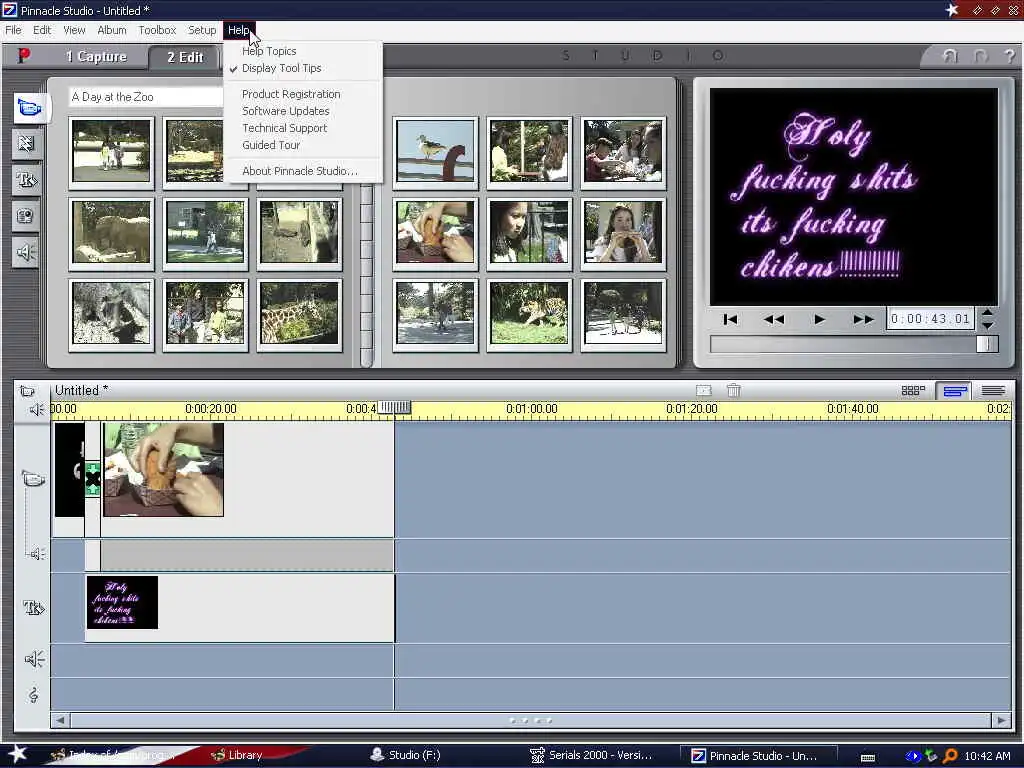Open the video toolbox camera icon
1024x768 pixels.
pyautogui.click(x=27, y=391)
